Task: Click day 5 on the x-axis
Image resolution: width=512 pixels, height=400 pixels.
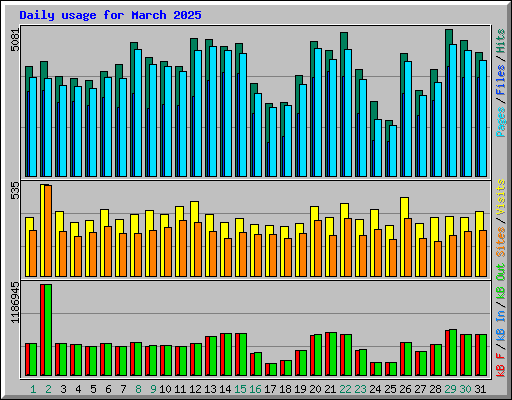Action: point(93,389)
